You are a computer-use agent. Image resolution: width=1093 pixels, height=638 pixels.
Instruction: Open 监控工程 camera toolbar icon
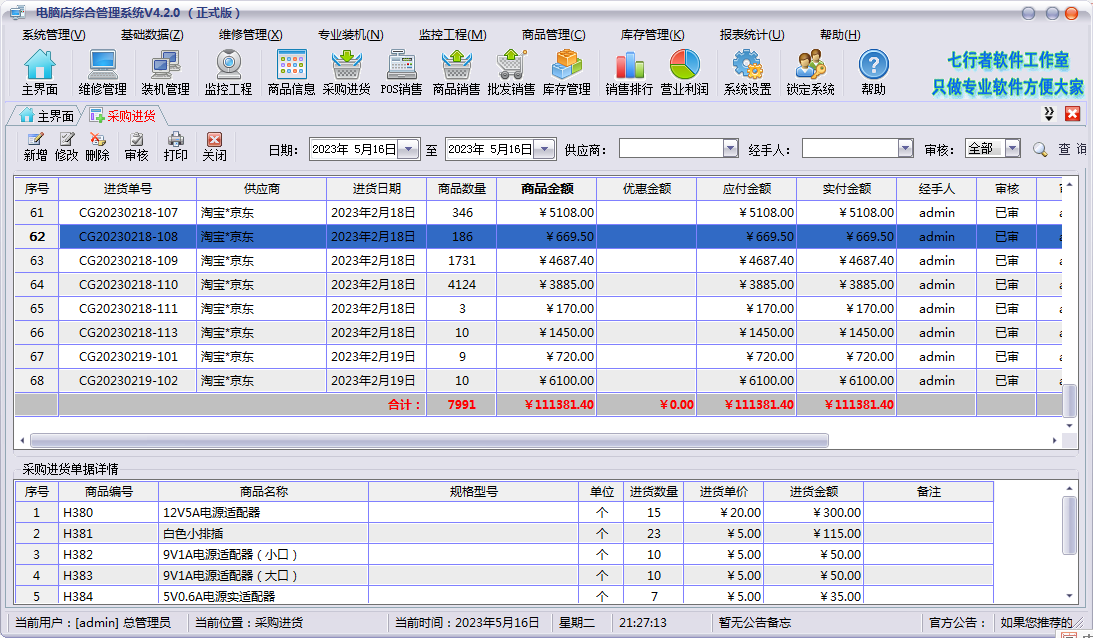228,73
